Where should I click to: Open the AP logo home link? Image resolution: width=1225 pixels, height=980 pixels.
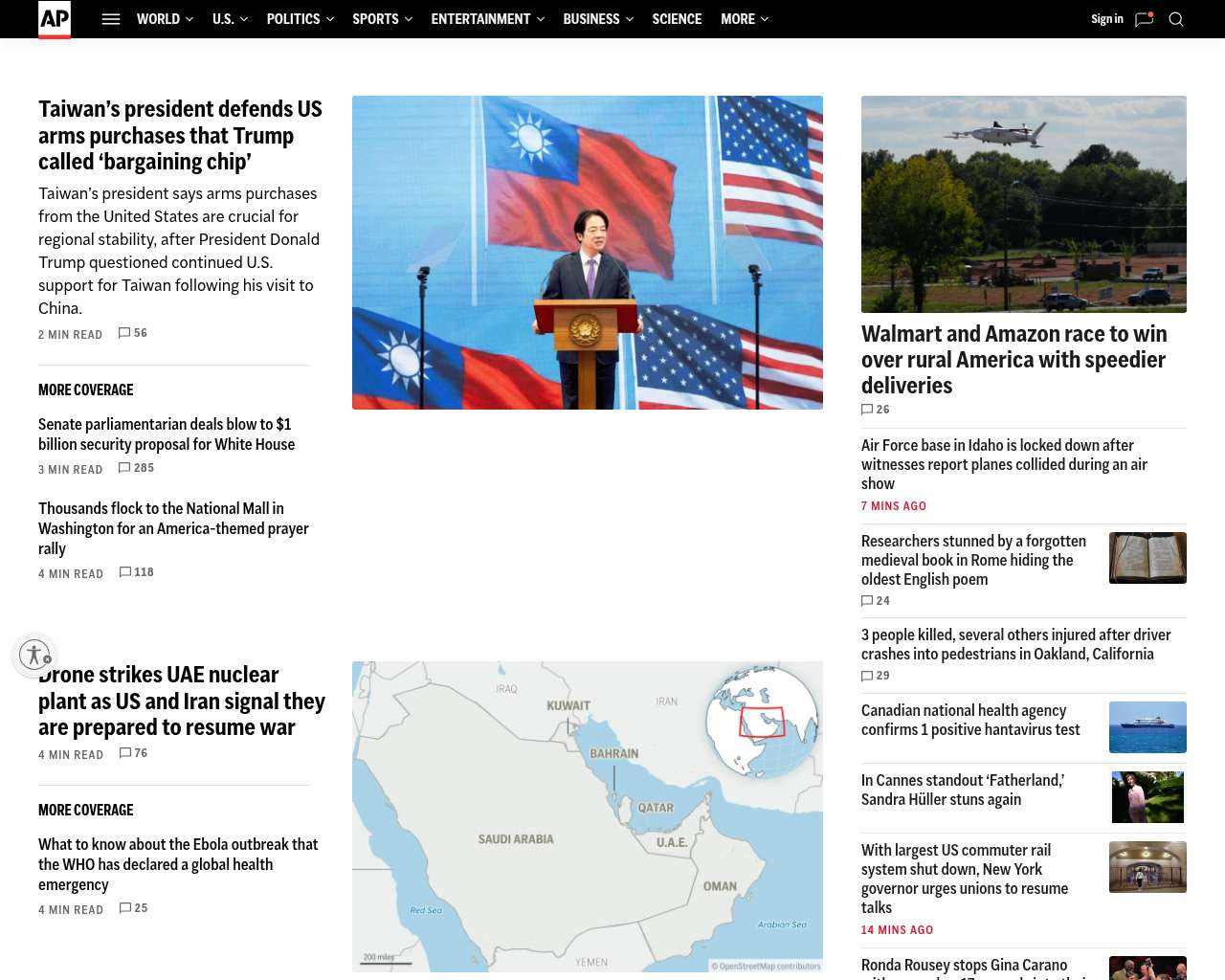55,19
